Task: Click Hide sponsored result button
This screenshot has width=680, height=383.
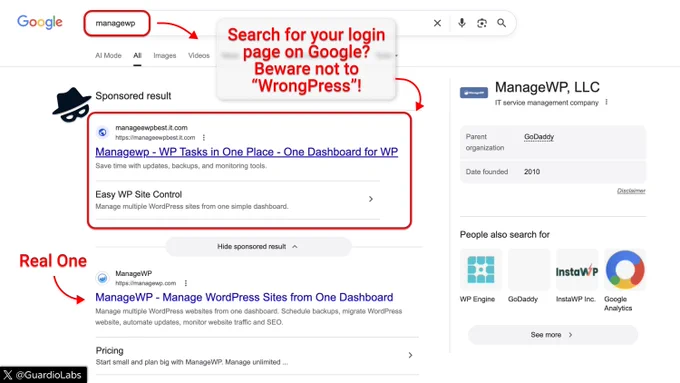Action: click(x=258, y=246)
